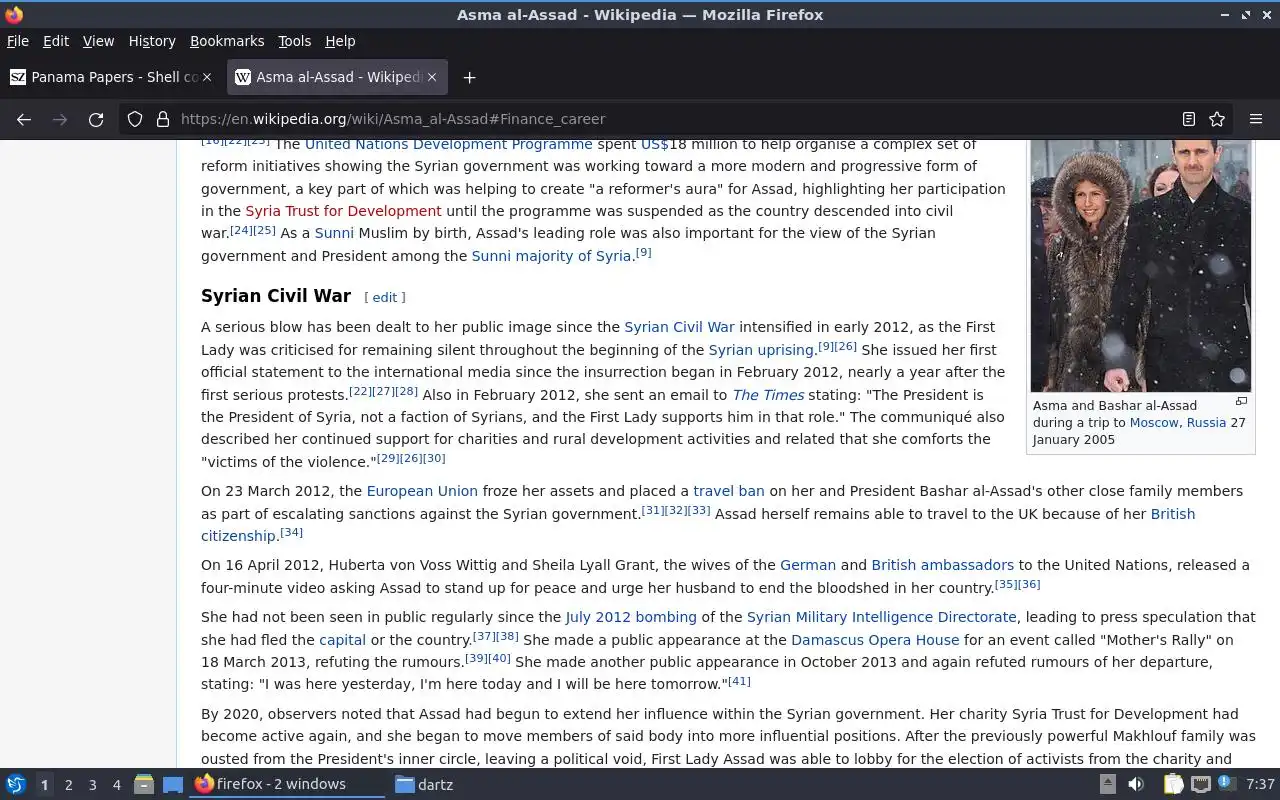Select the Asma al-Assad Wikipedia tab
1280x800 pixels.
click(337, 77)
